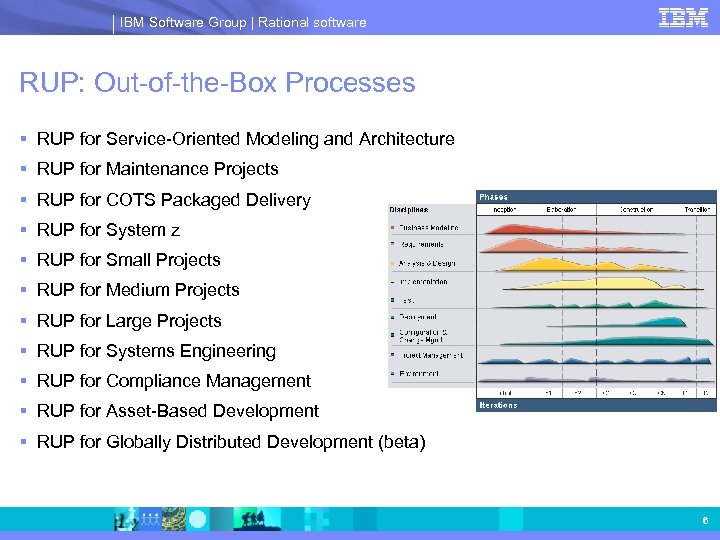
Task: Click the 'Disciplines' label in the diagram
Action: [409, 210]
